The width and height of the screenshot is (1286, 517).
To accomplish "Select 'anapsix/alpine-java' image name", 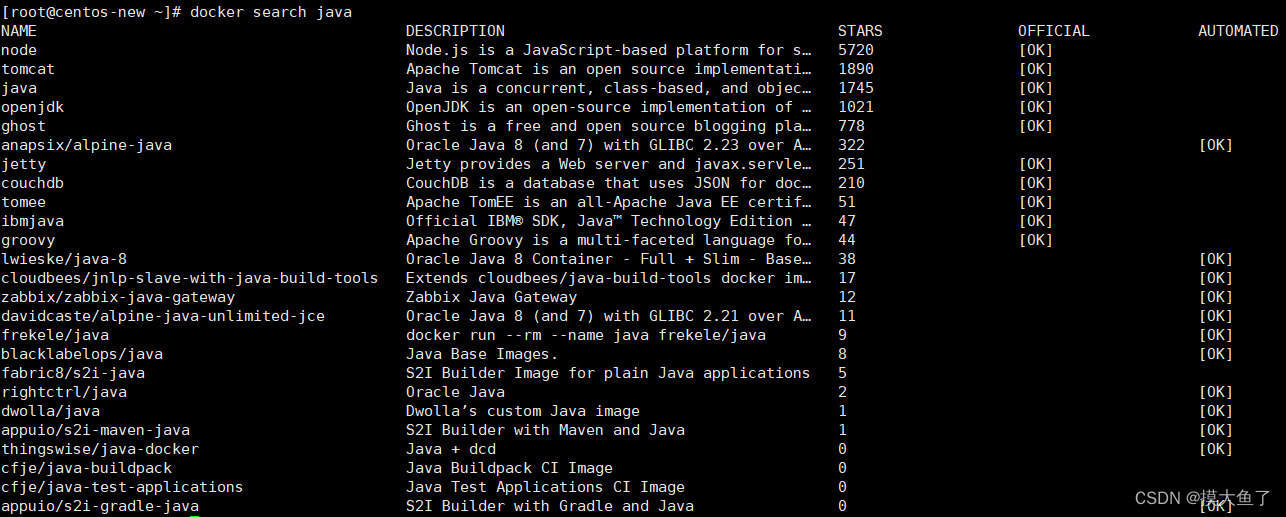I will [86, 145].
